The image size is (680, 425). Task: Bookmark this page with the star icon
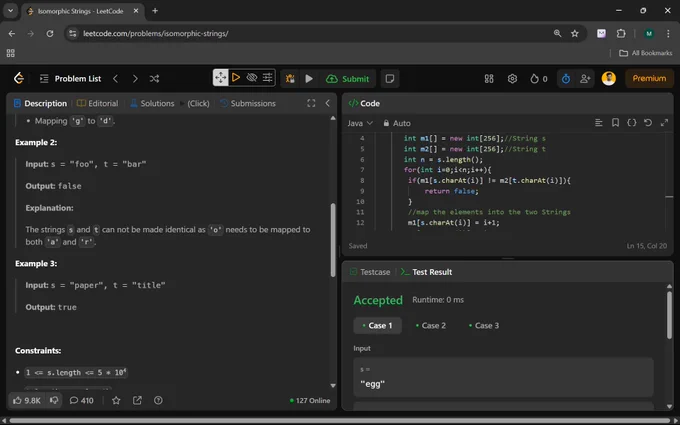point(575,33)
